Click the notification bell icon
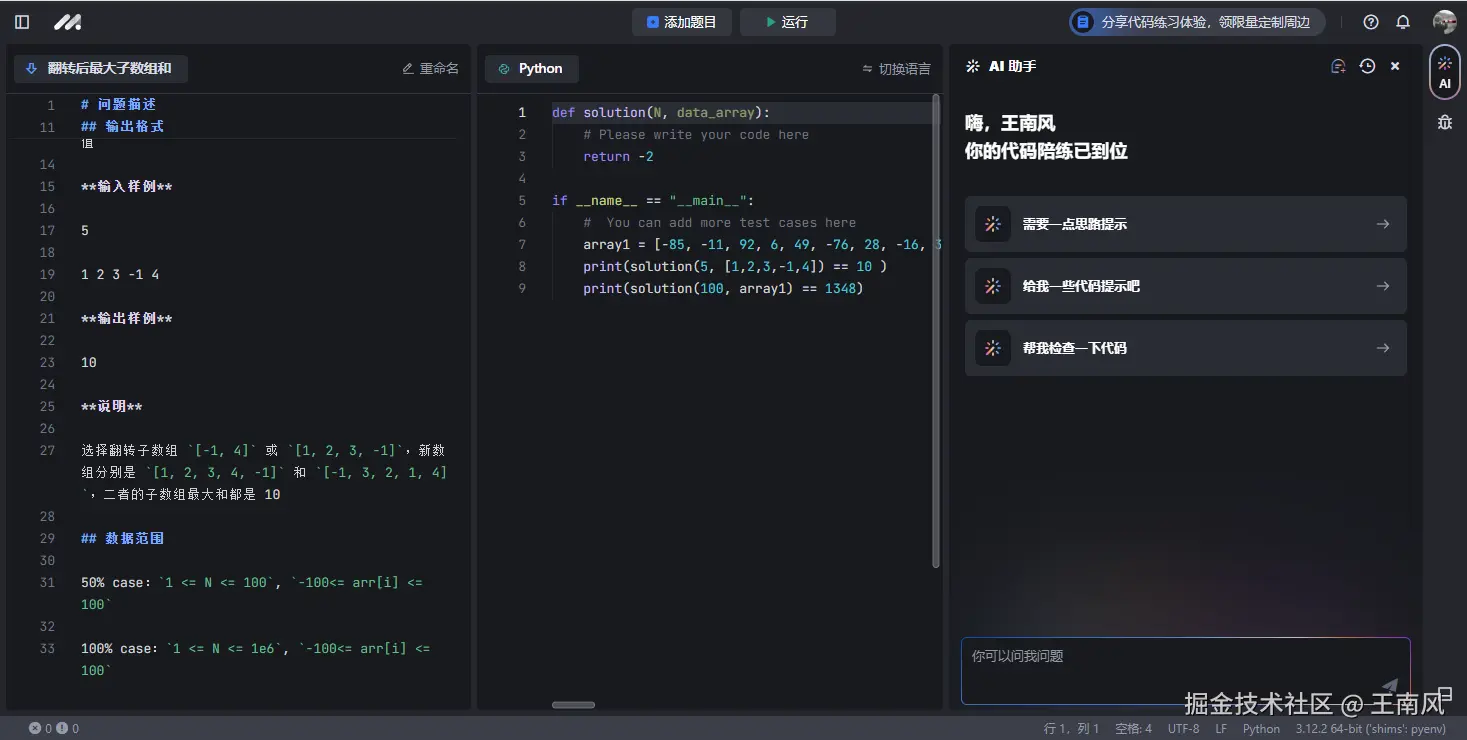1467x740 pixels. 1403,21
